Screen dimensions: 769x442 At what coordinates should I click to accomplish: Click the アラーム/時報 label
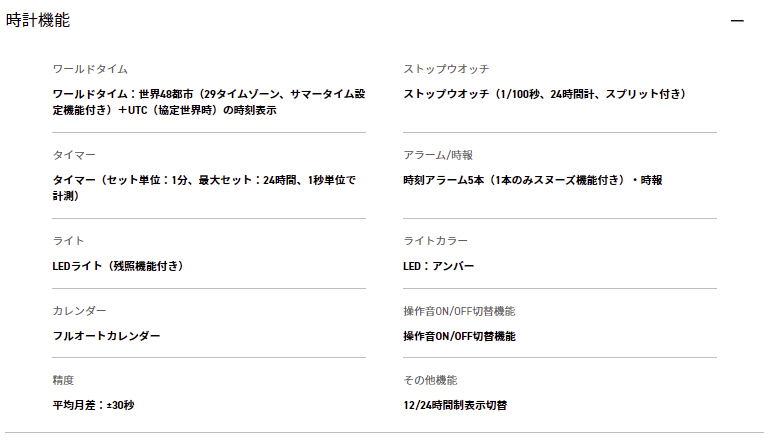(x=438, y=156)
